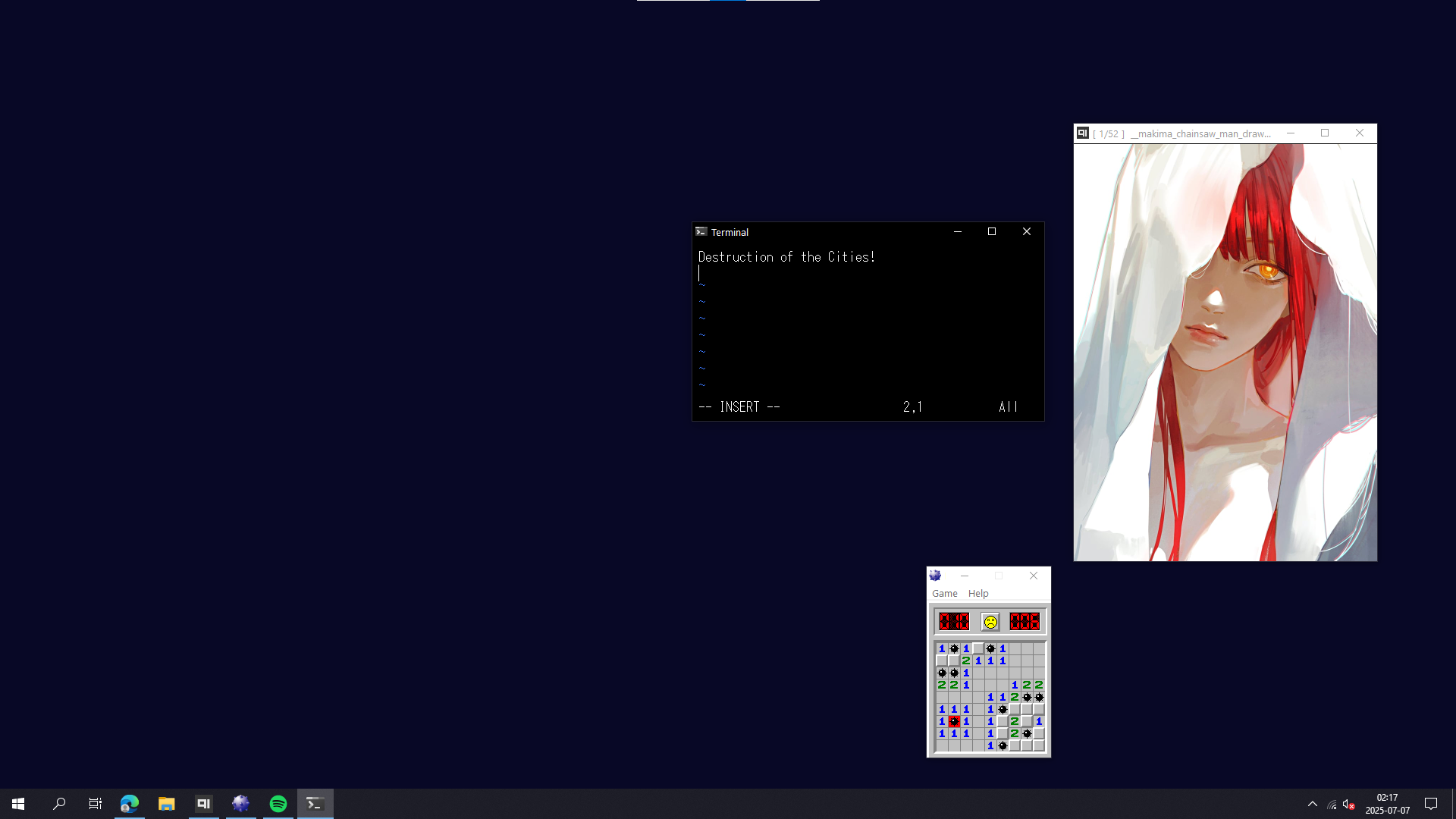This screenshot has height=819, width=1456.
Task: Switch to Terminal via its taskbar icon
Action: [315, 804]
